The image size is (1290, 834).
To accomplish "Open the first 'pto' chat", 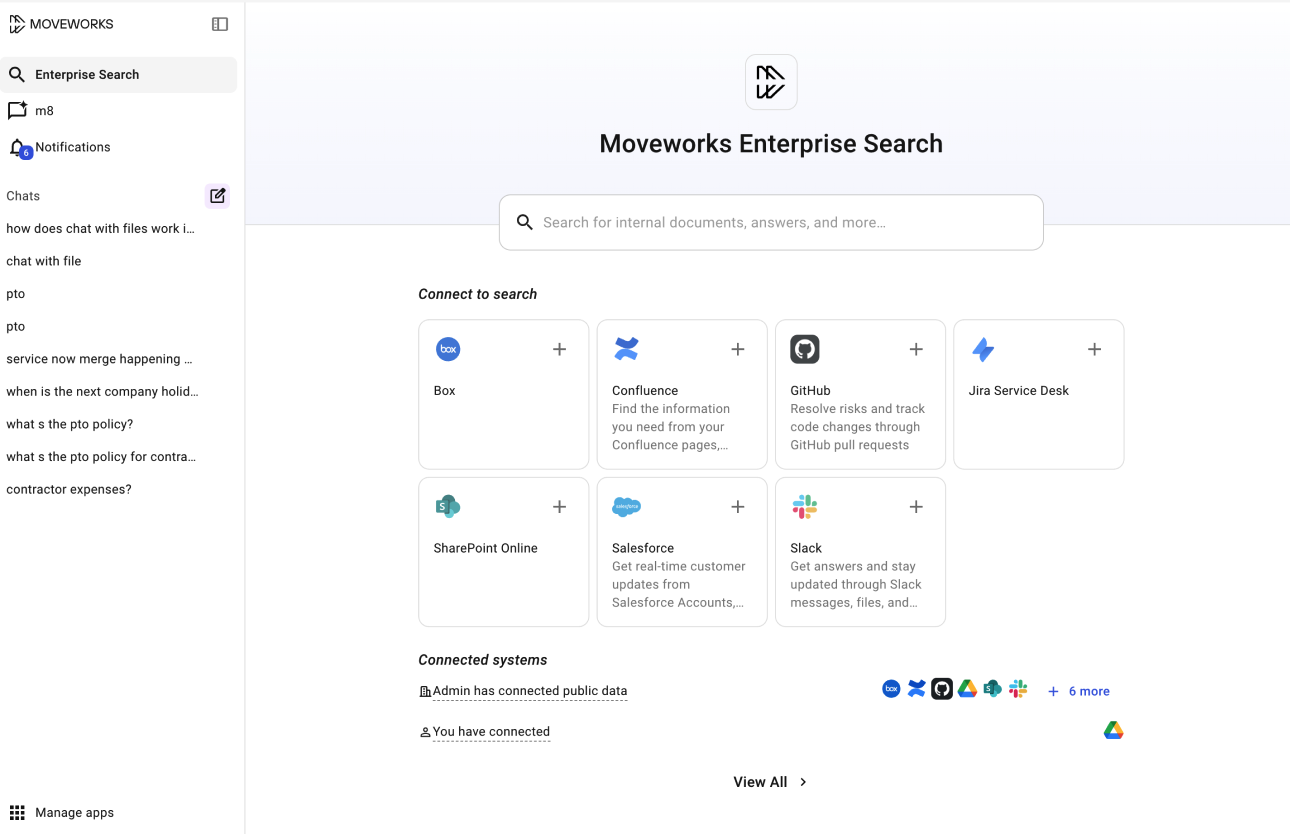I will click(x=16, y=294).
